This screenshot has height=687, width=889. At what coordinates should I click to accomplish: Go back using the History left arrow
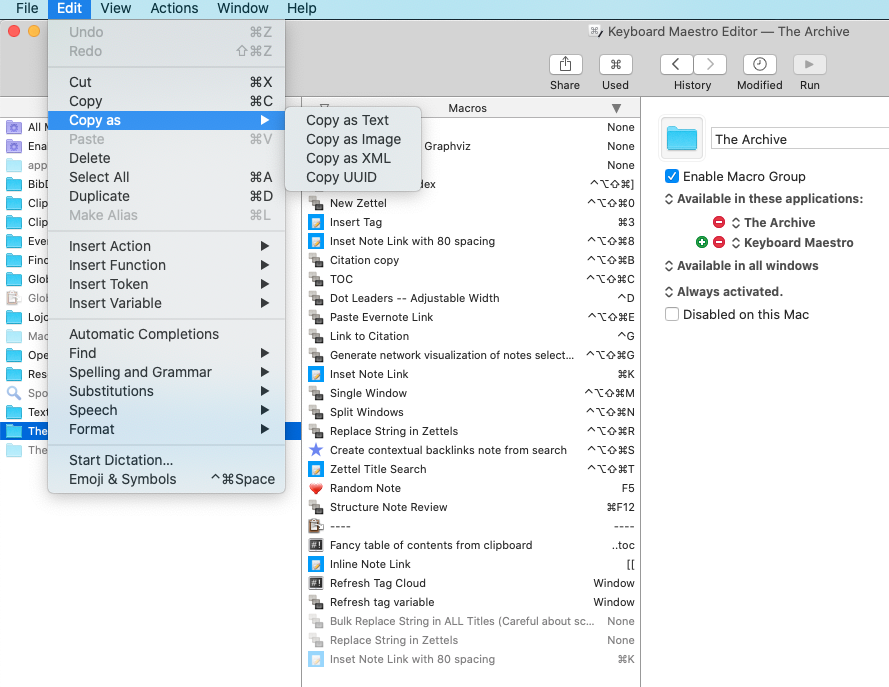coord(676,65)
